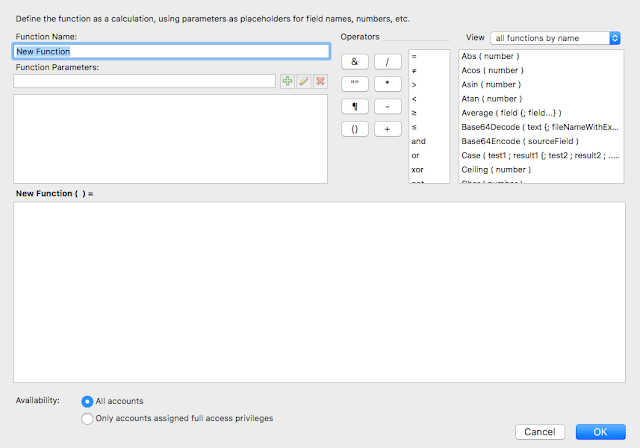Screen dimensions: 640x448
Task: Select the equals comparison operator
Action: (429, 56)
